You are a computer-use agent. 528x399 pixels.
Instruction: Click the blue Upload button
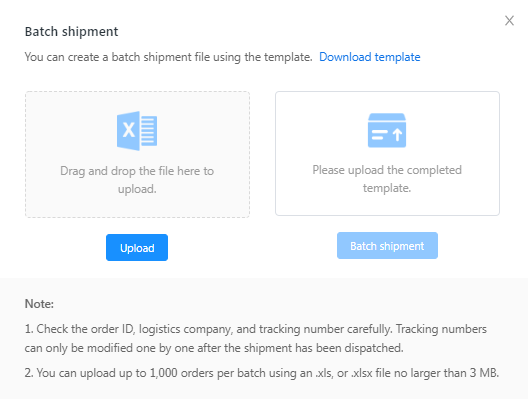pyautogui.click(x=137, y=247)
